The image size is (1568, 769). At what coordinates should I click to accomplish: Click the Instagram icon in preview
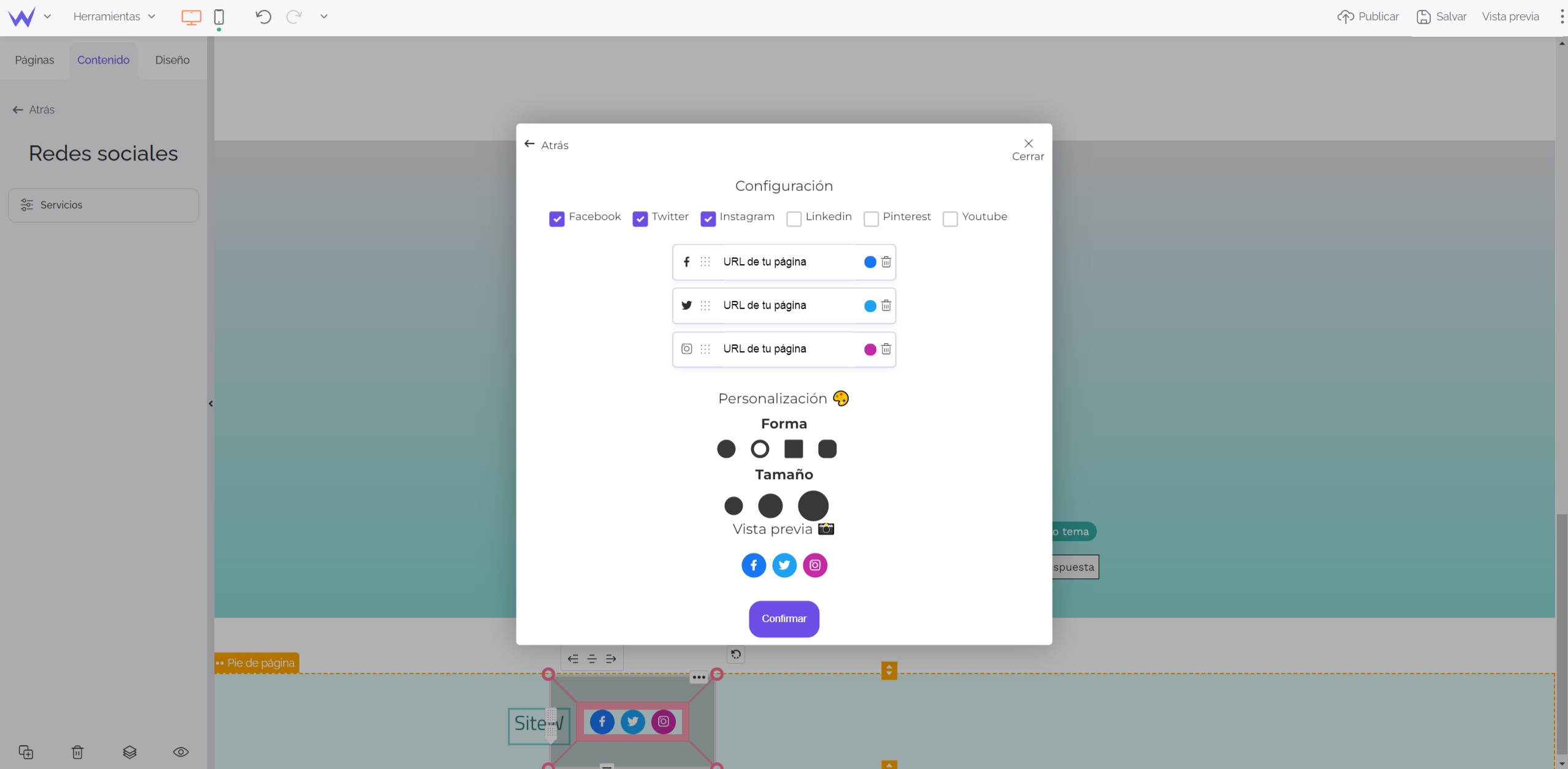click(815, 565)
